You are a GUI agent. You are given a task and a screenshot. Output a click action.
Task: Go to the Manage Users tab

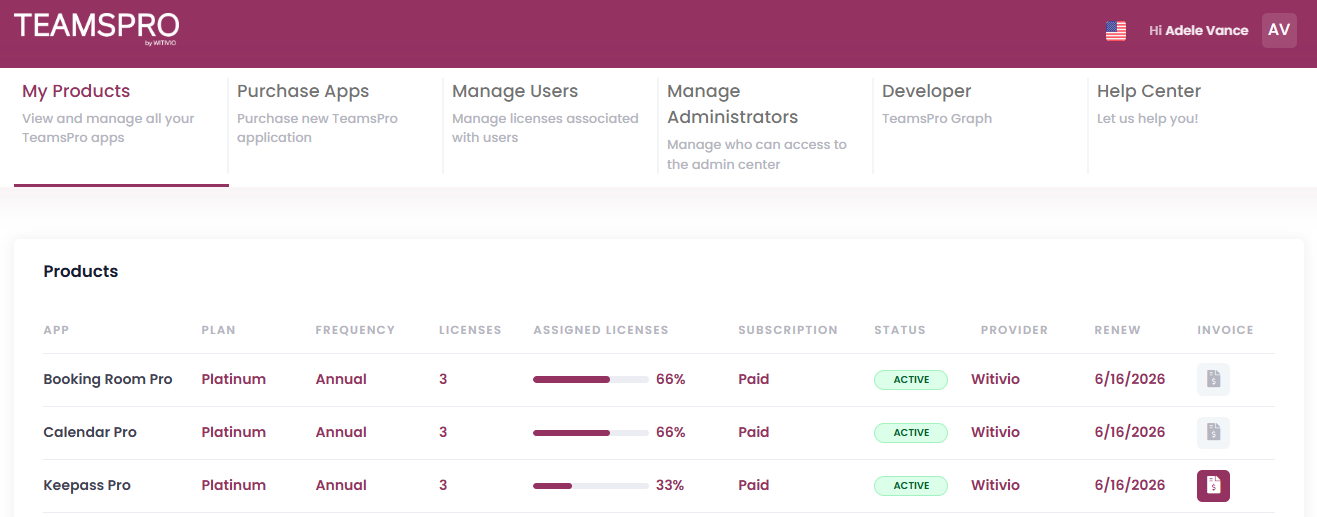point(515,91)
